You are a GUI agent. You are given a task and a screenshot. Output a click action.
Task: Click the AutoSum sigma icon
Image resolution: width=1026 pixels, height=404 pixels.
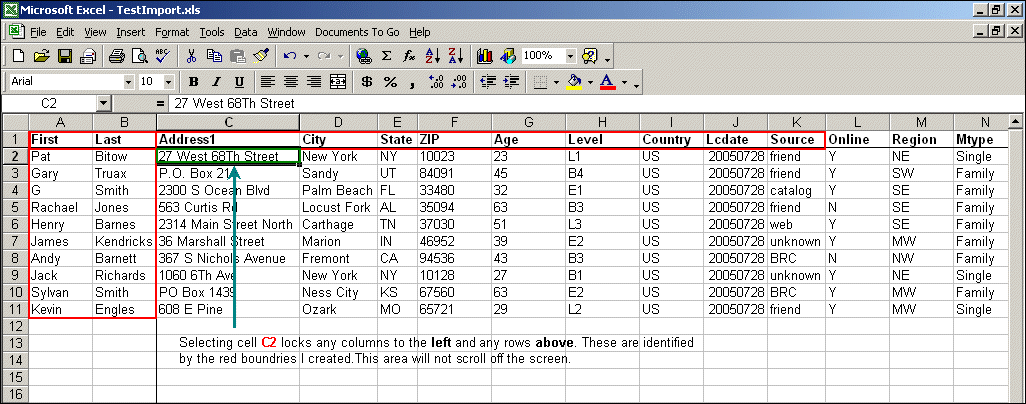[387, 56]
